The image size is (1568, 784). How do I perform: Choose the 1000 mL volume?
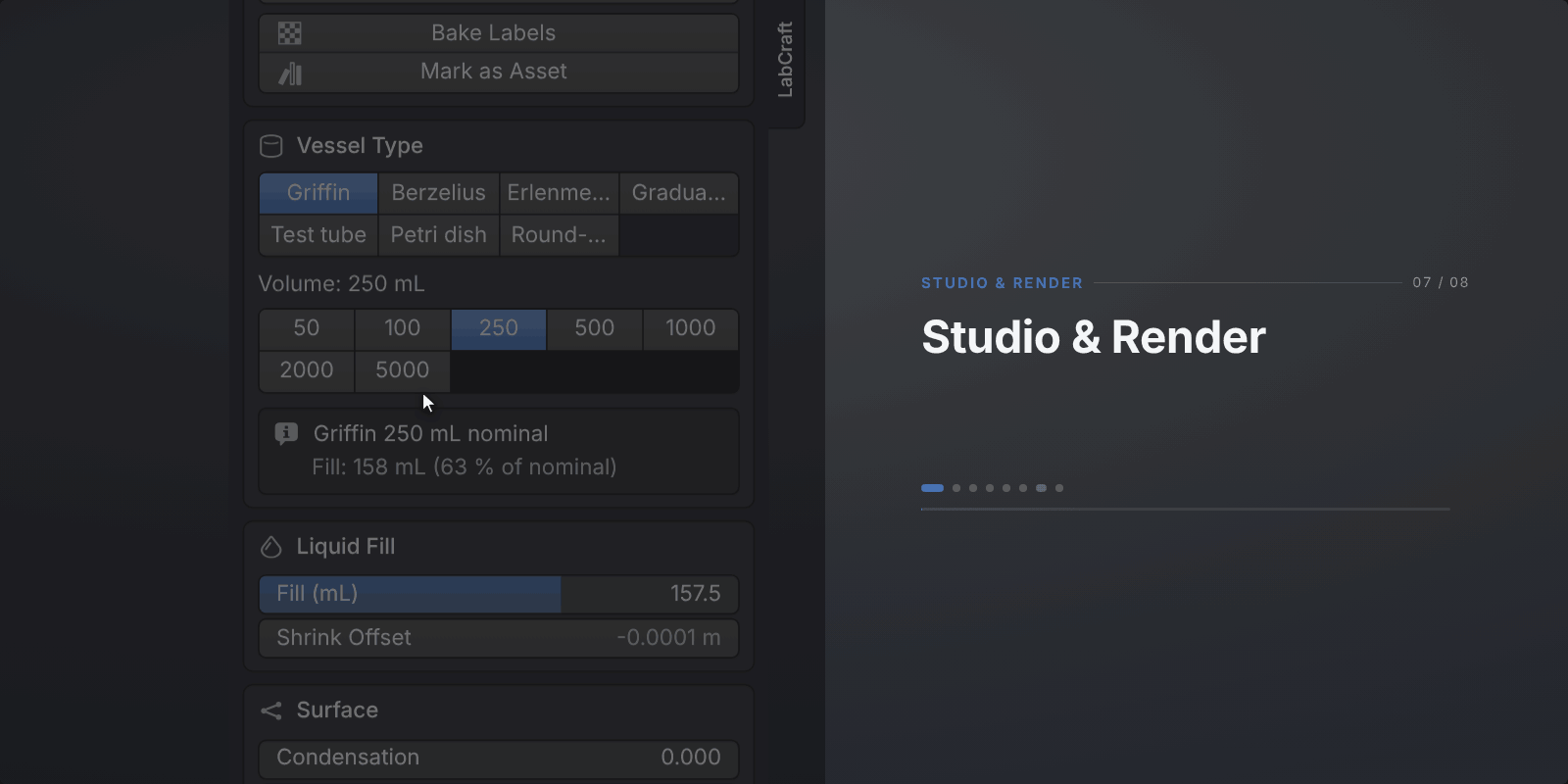tap(691, 328)
